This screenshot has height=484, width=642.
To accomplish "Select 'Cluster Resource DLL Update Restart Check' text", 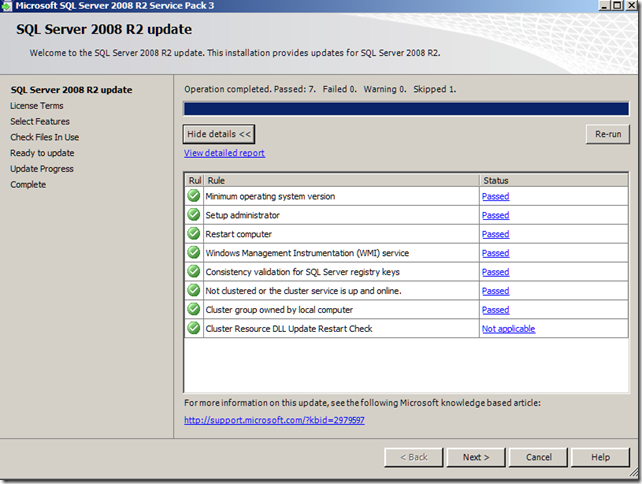I will point(289,329).
